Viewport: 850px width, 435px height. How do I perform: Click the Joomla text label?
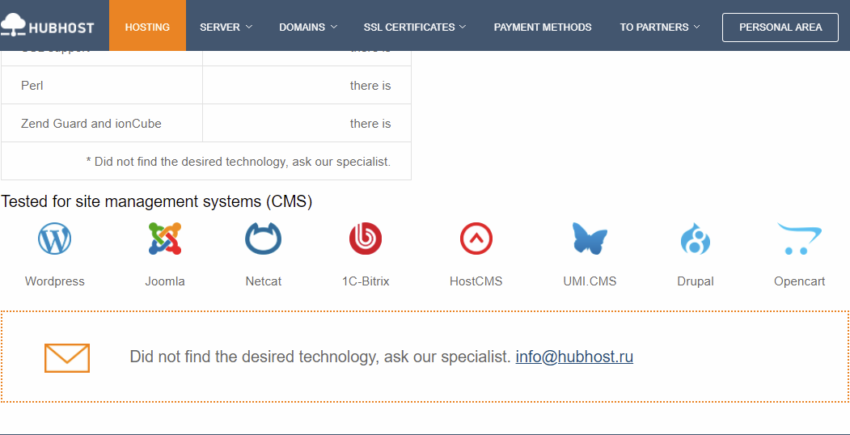coord(165,282)
